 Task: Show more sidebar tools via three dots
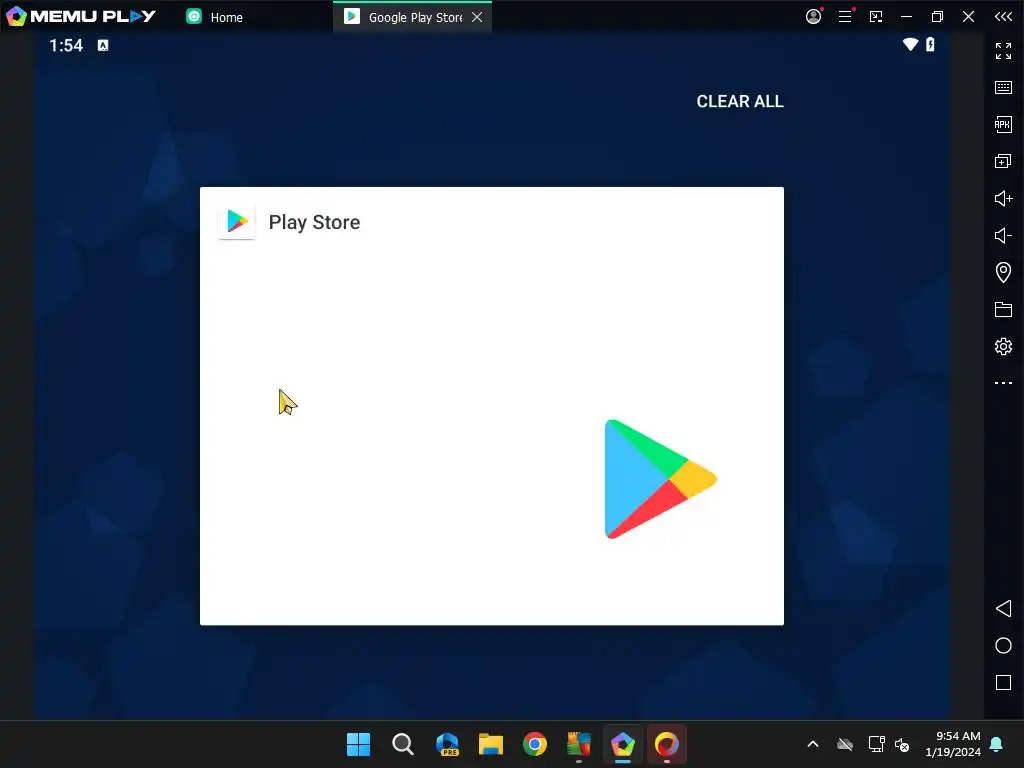coord(1003,383)
